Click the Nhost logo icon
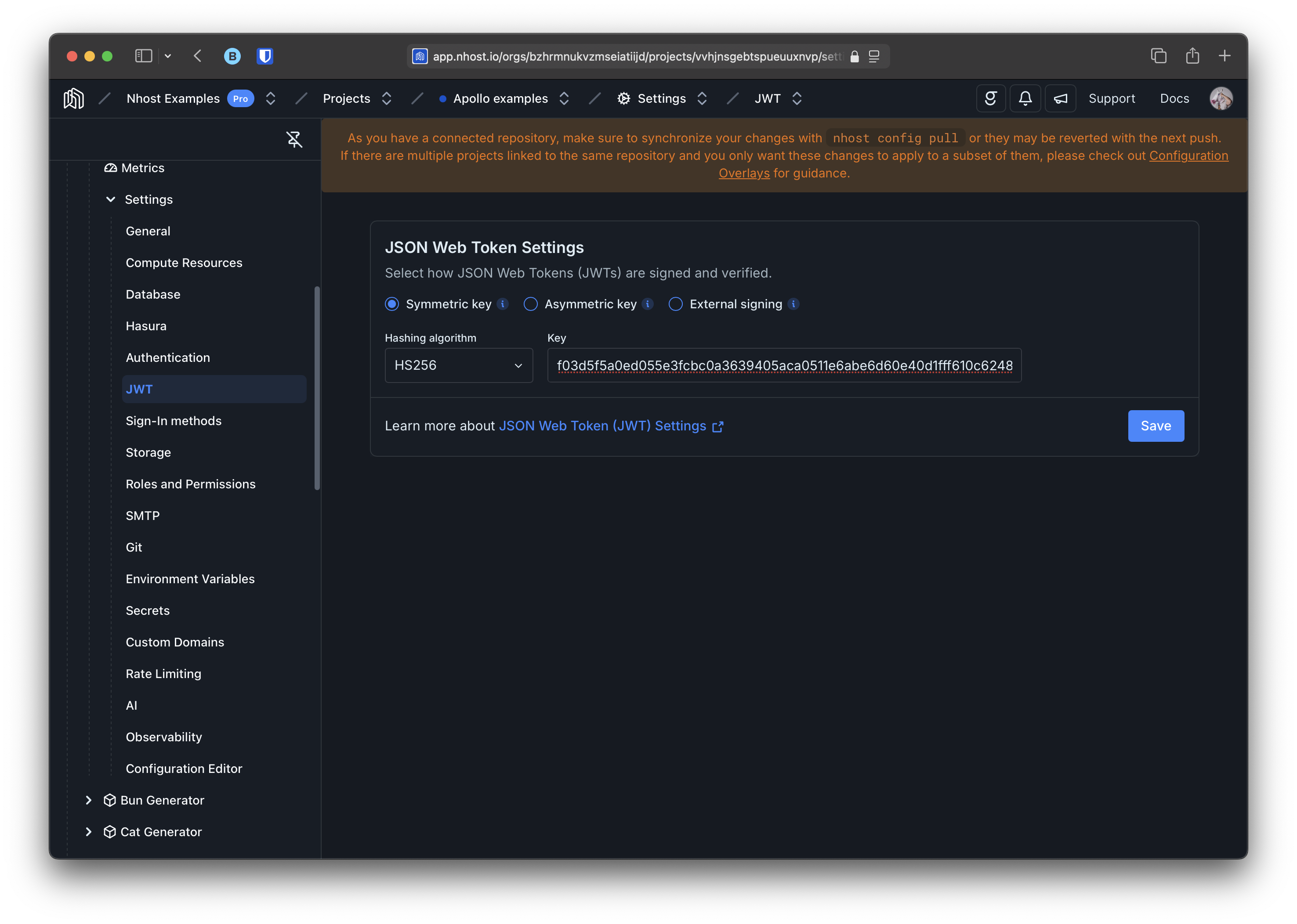Image resolution: width=1297 pixels, height=924 pixels. [x=73, y=98]
